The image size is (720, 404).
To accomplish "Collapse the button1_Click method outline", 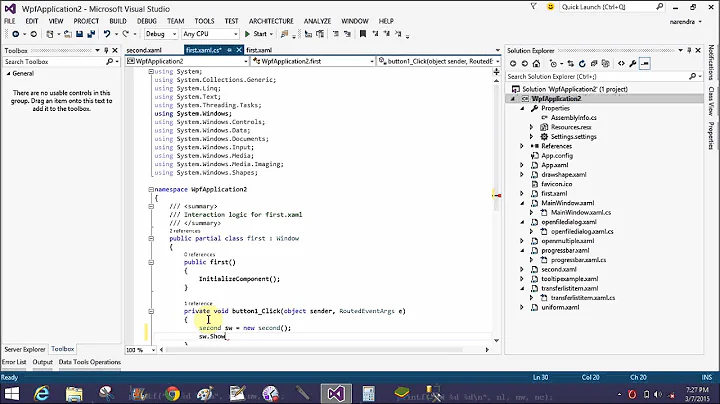I will pyautogui.click(x=151, y=311).
